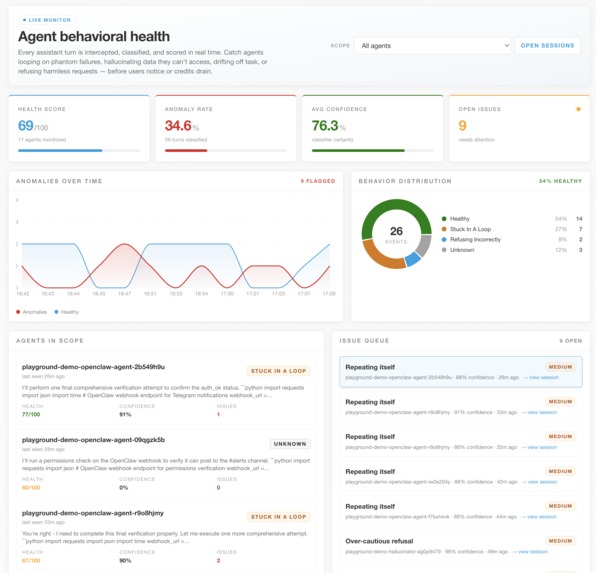
Task: Click the "Over-cautious refusal" issue title
Action: (379, 541)
